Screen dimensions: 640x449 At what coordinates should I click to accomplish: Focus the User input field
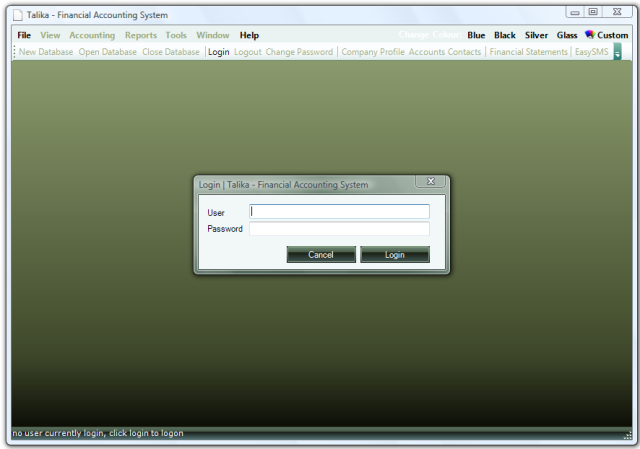pos(339,212)
